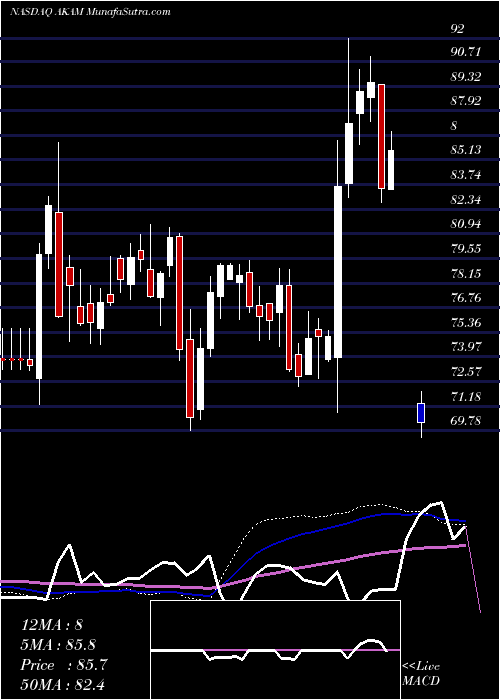The width and height of the screenshot is (500, 700).
Task: Click the 71.18 price label
Action: [x=466, y=396]
